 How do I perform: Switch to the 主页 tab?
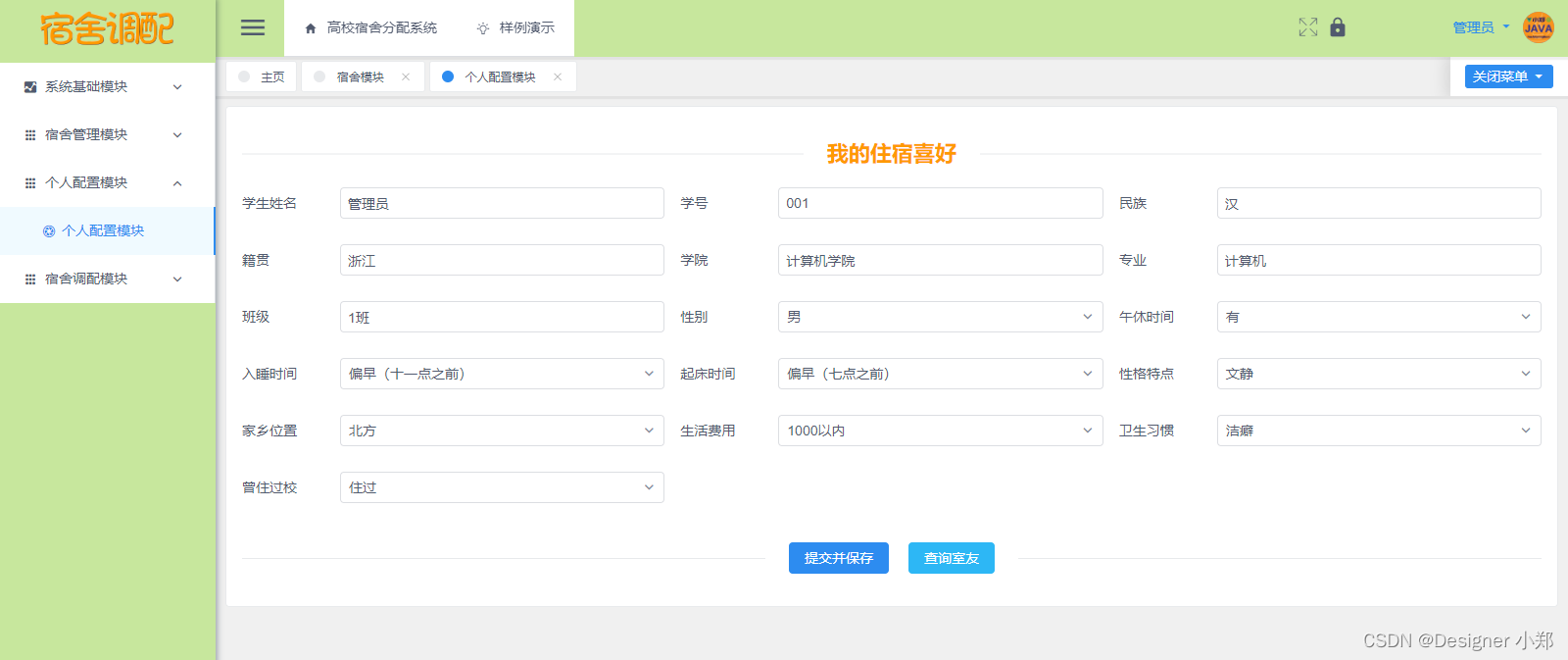(262, 76)
